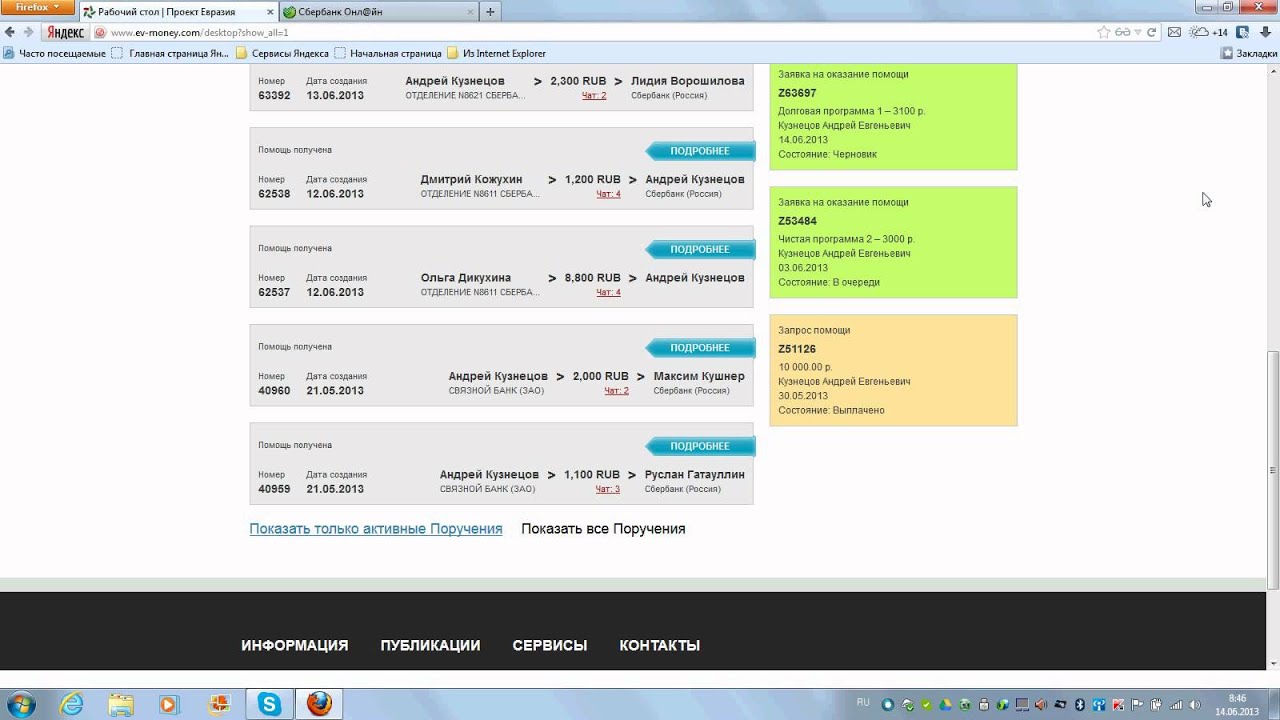Expand address bar history dropdown arrow
The image size is (1280, 720).
pos(1139,32)
